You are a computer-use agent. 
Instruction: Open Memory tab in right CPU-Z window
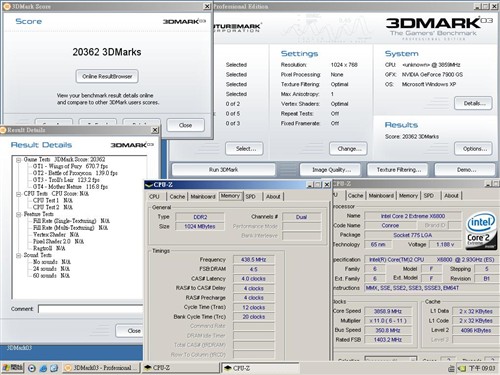[x=408, y=196]
